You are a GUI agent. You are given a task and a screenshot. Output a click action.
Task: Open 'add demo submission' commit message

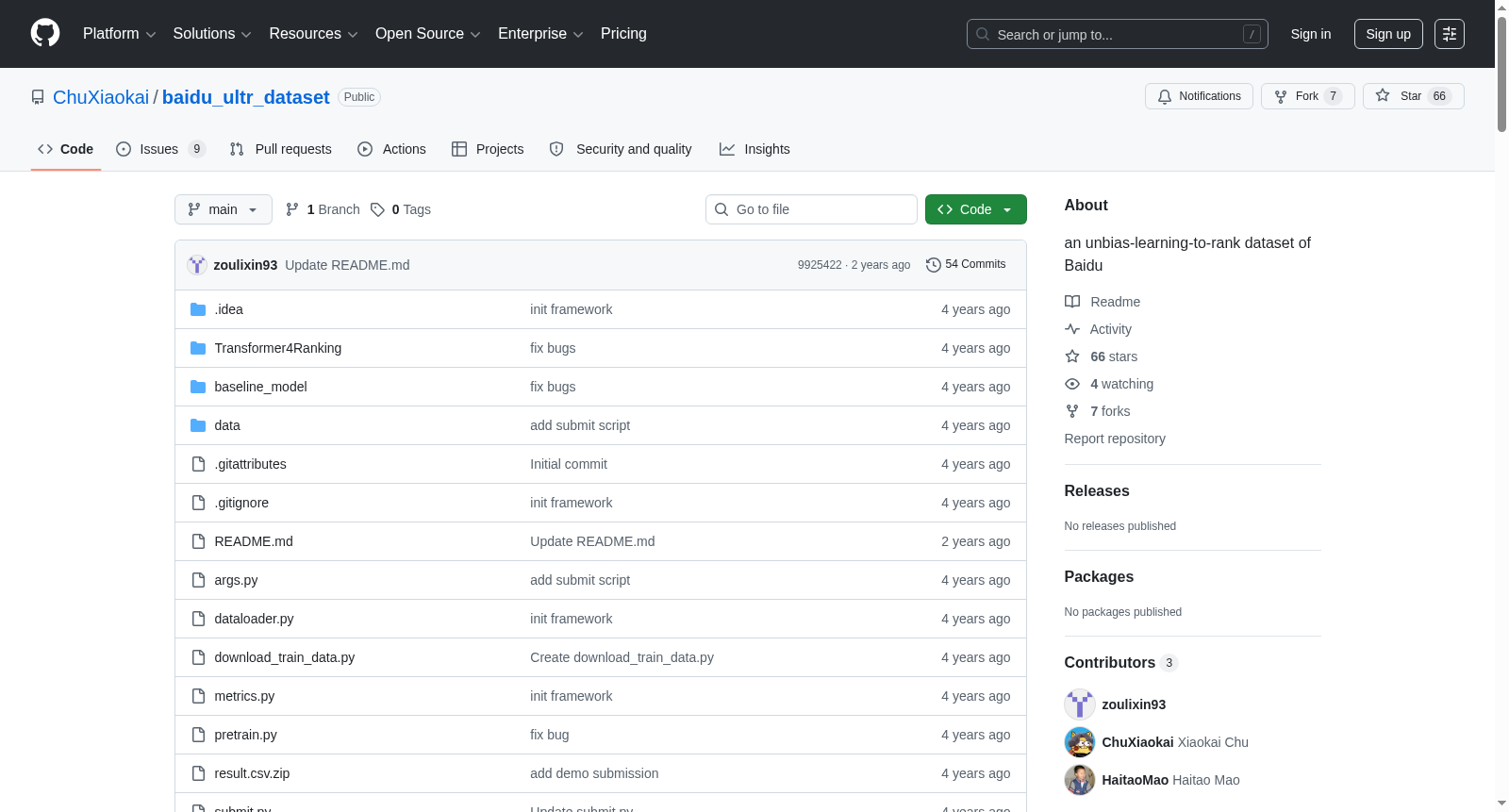click(594, 773)
